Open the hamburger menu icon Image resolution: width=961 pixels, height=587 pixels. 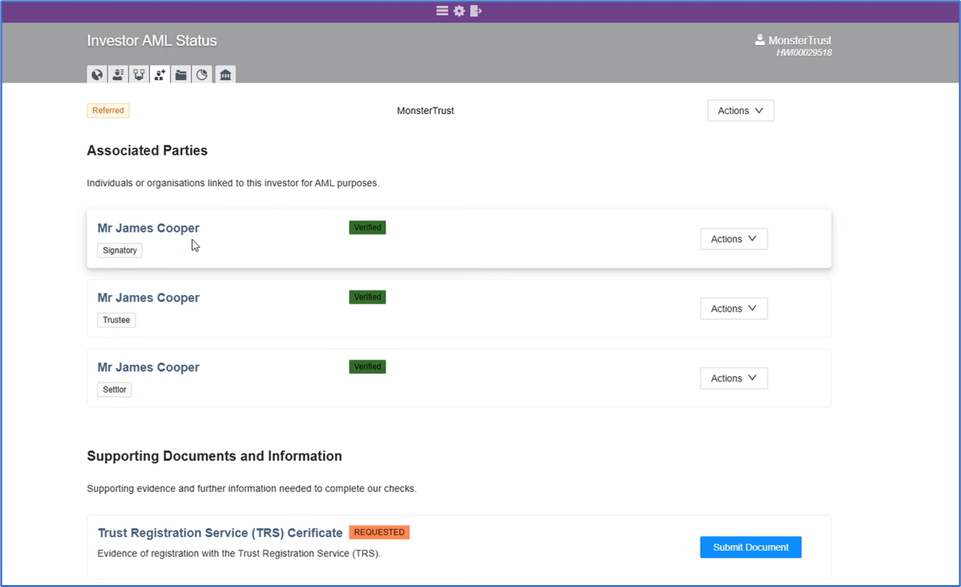tap(442, 10)
